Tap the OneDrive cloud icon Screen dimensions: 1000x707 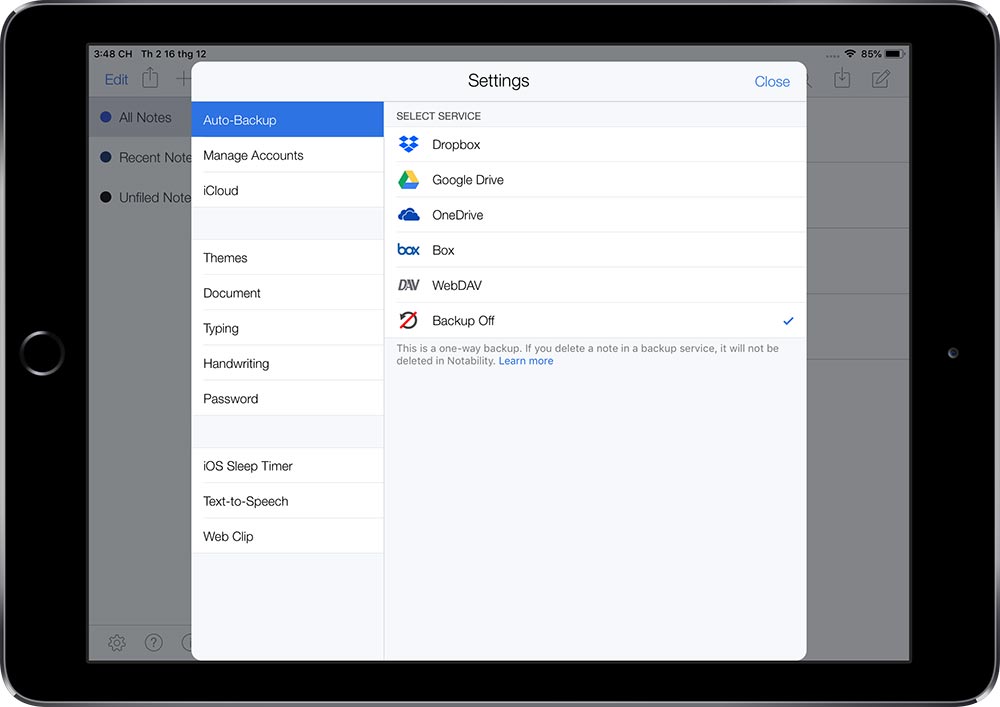click(408, 215)
